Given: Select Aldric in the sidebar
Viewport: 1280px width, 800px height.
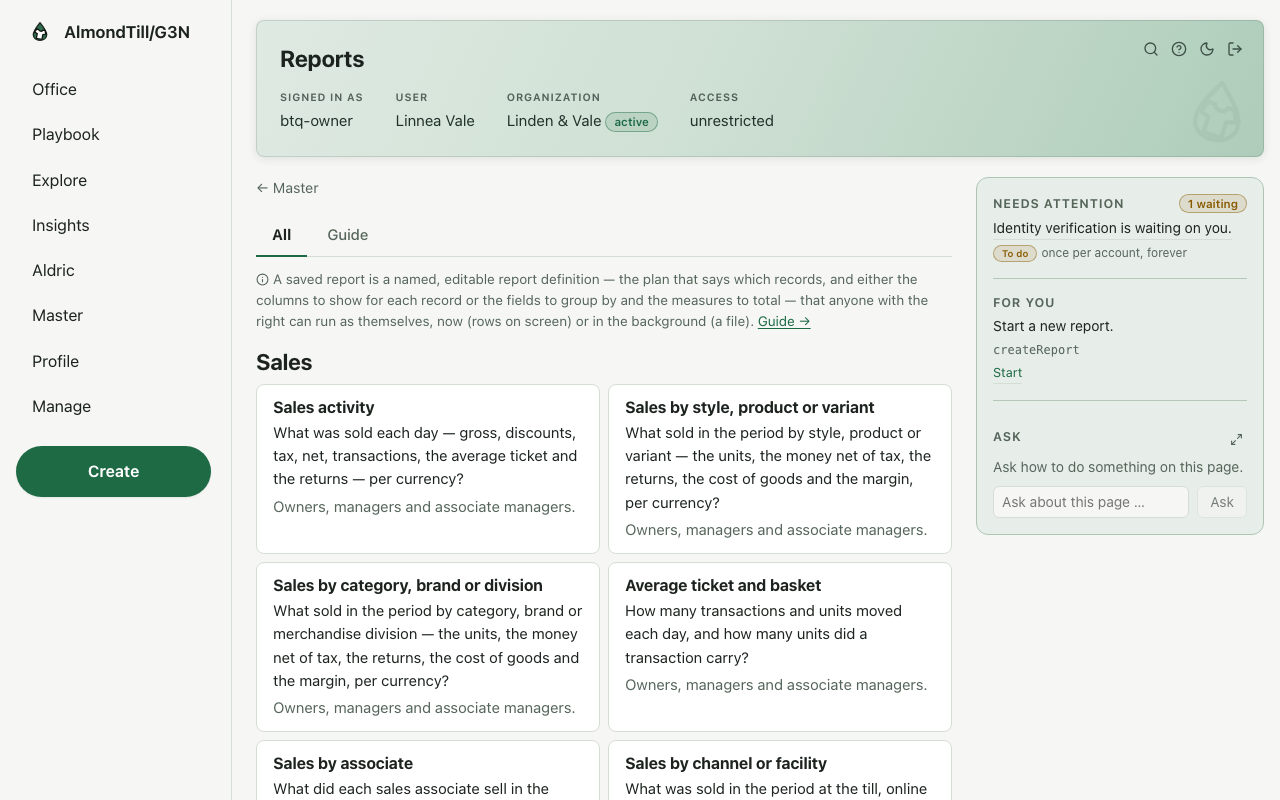Looking at the screenshot, I should click(x=53, y=270).
